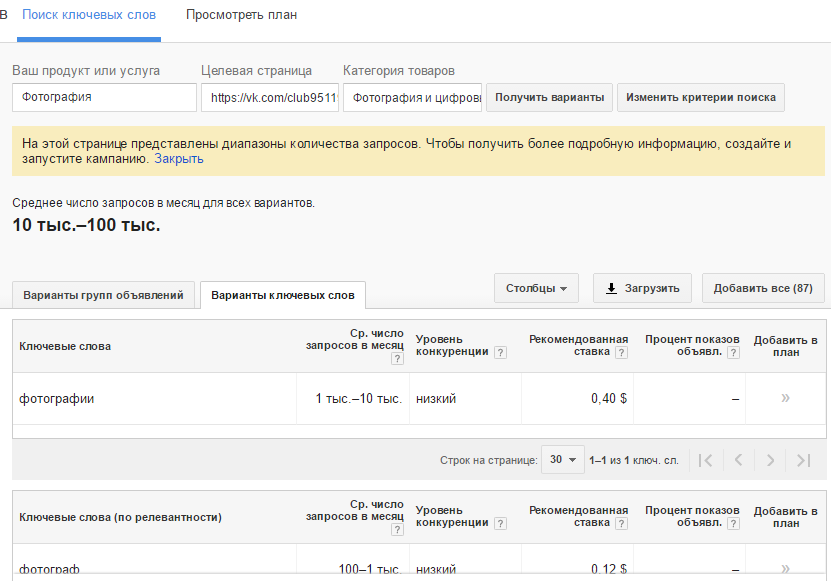Image resolution: width=831 pixels, height=581 pixels.
Task: Switch to 'Варианты групп объявлений' tab
Action: pos(104,295)
